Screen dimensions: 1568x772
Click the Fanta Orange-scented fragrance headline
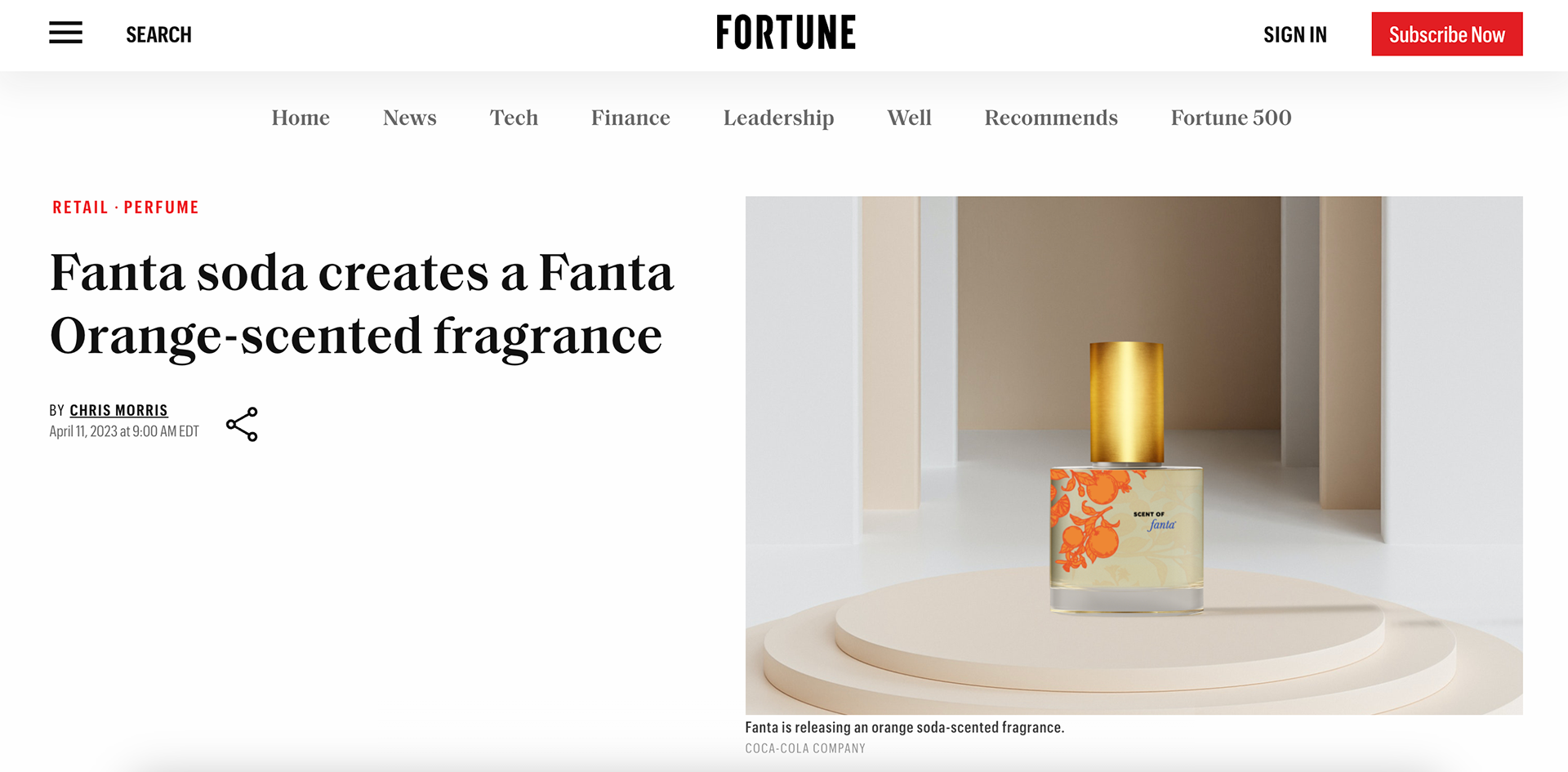[x=362, y=304]
